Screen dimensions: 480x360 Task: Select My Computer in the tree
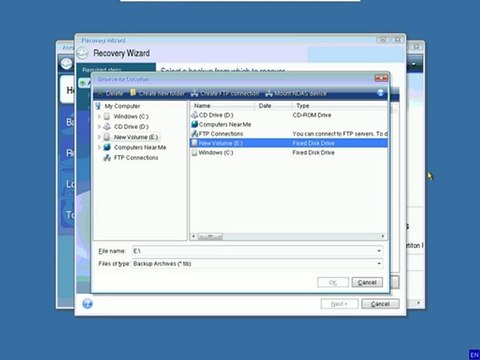coord(122,106)
